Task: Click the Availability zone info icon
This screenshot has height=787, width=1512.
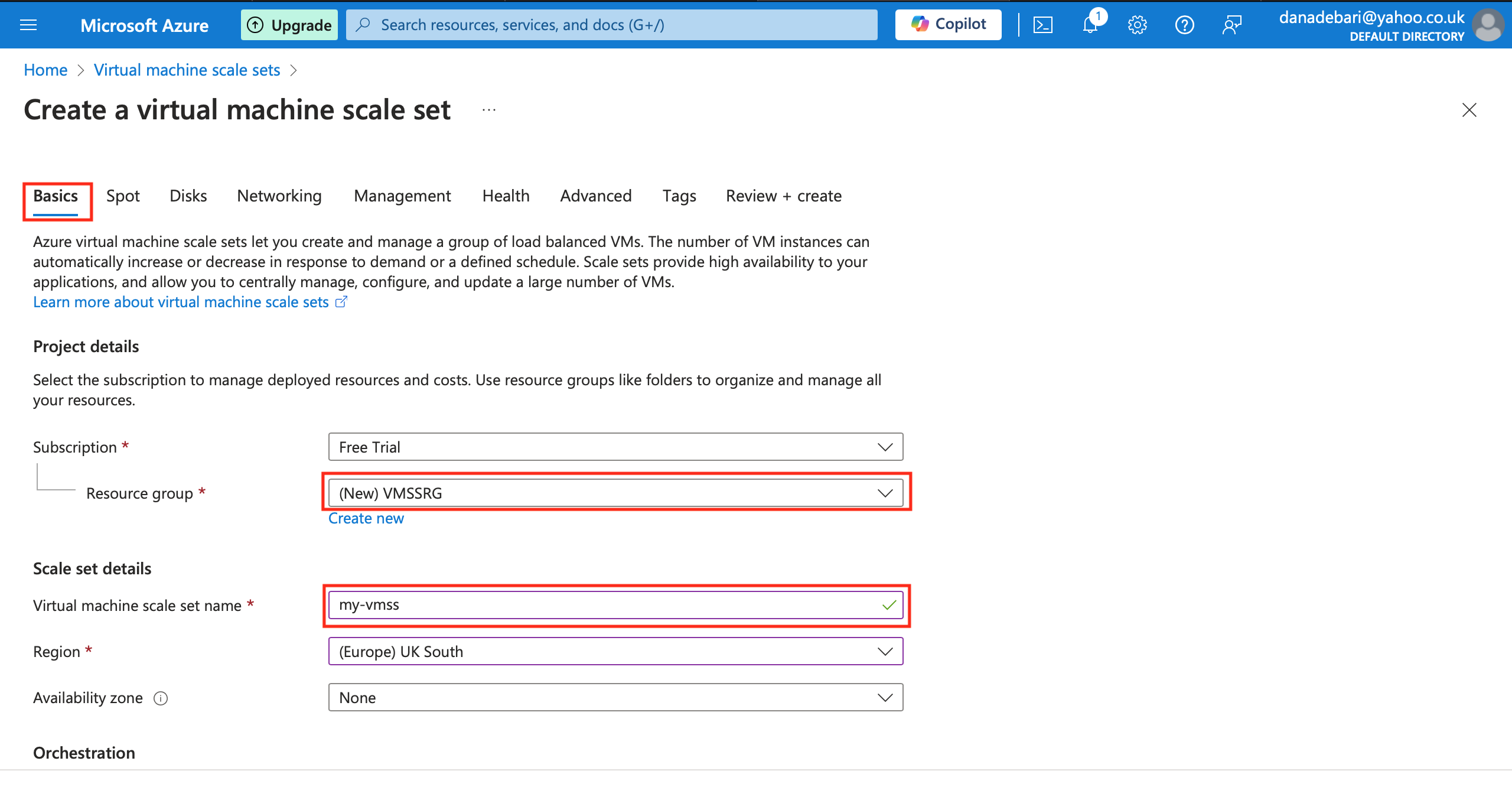Action: 161,698
